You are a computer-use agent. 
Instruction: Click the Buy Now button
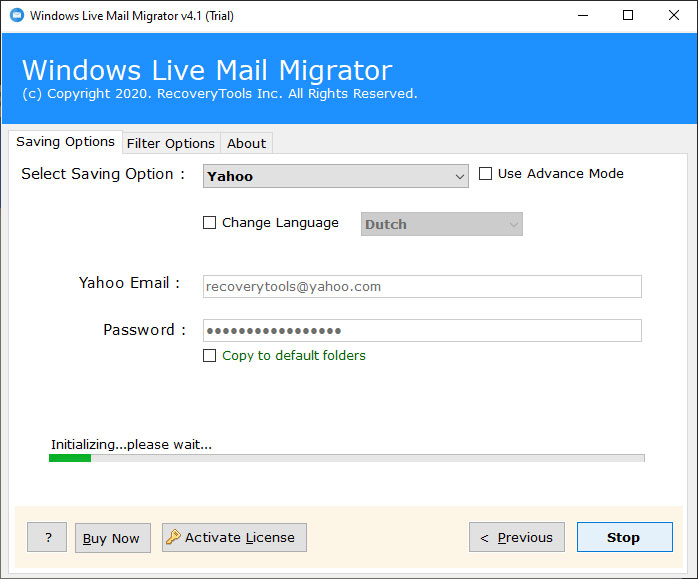click(113, 538)
